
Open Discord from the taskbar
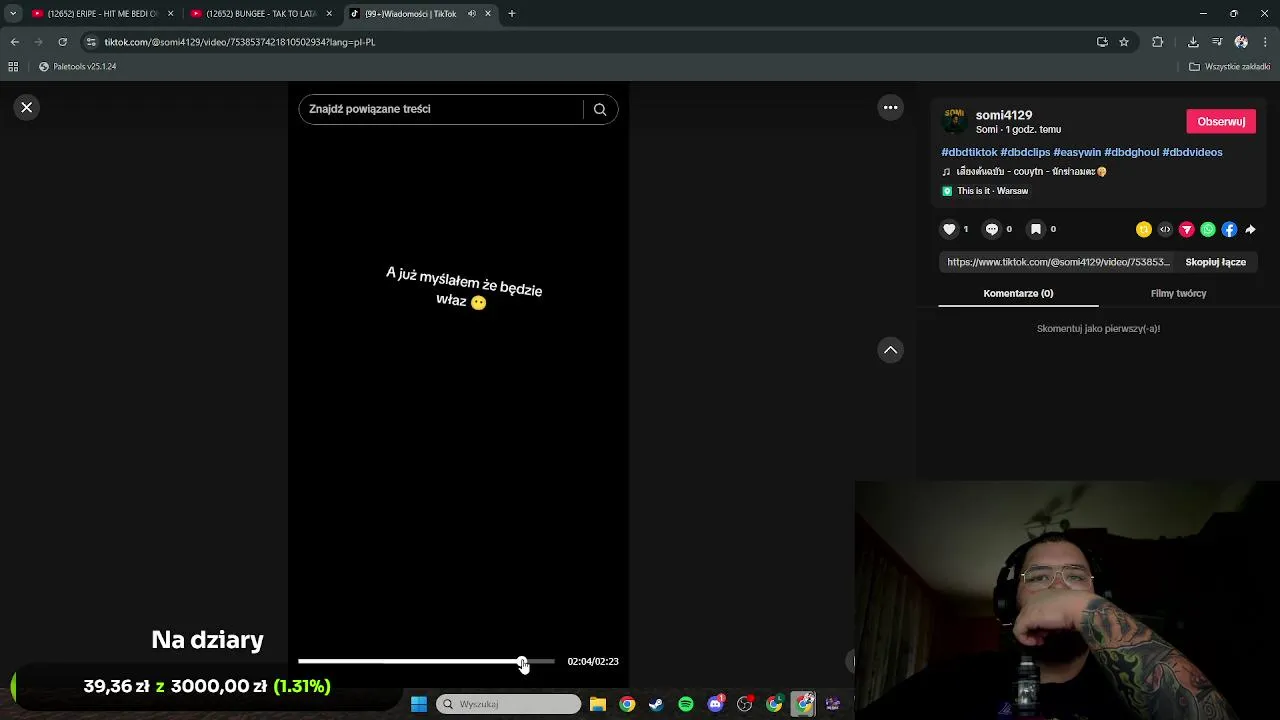point(715,704)
